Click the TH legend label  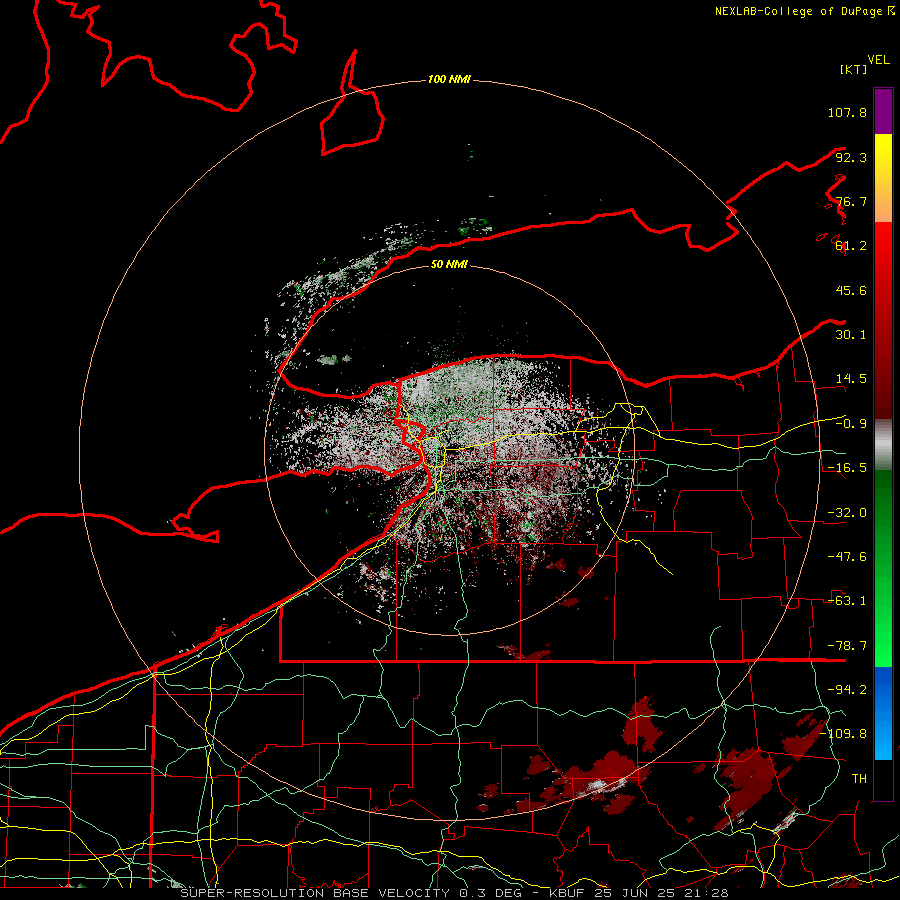pyautogui.click(x=859, y=779)
